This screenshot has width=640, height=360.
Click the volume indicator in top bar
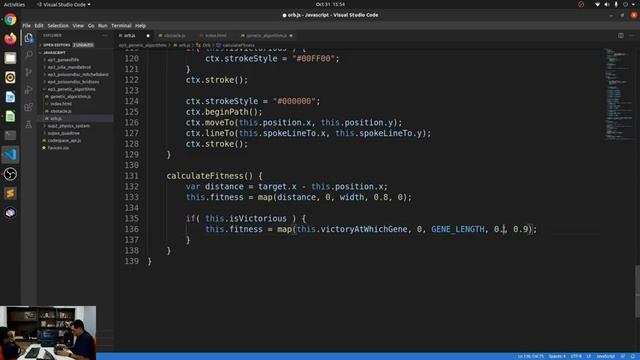click(607, 4)
